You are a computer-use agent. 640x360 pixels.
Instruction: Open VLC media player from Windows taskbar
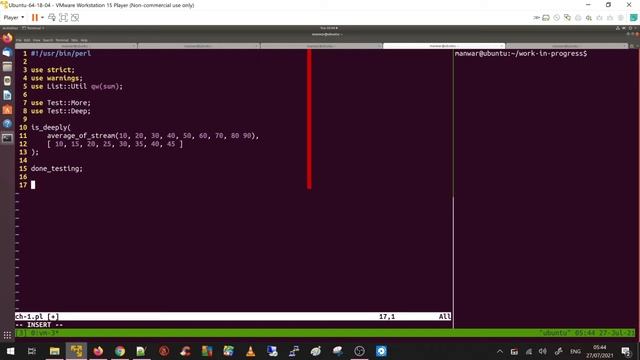click(x=250, y=351)
